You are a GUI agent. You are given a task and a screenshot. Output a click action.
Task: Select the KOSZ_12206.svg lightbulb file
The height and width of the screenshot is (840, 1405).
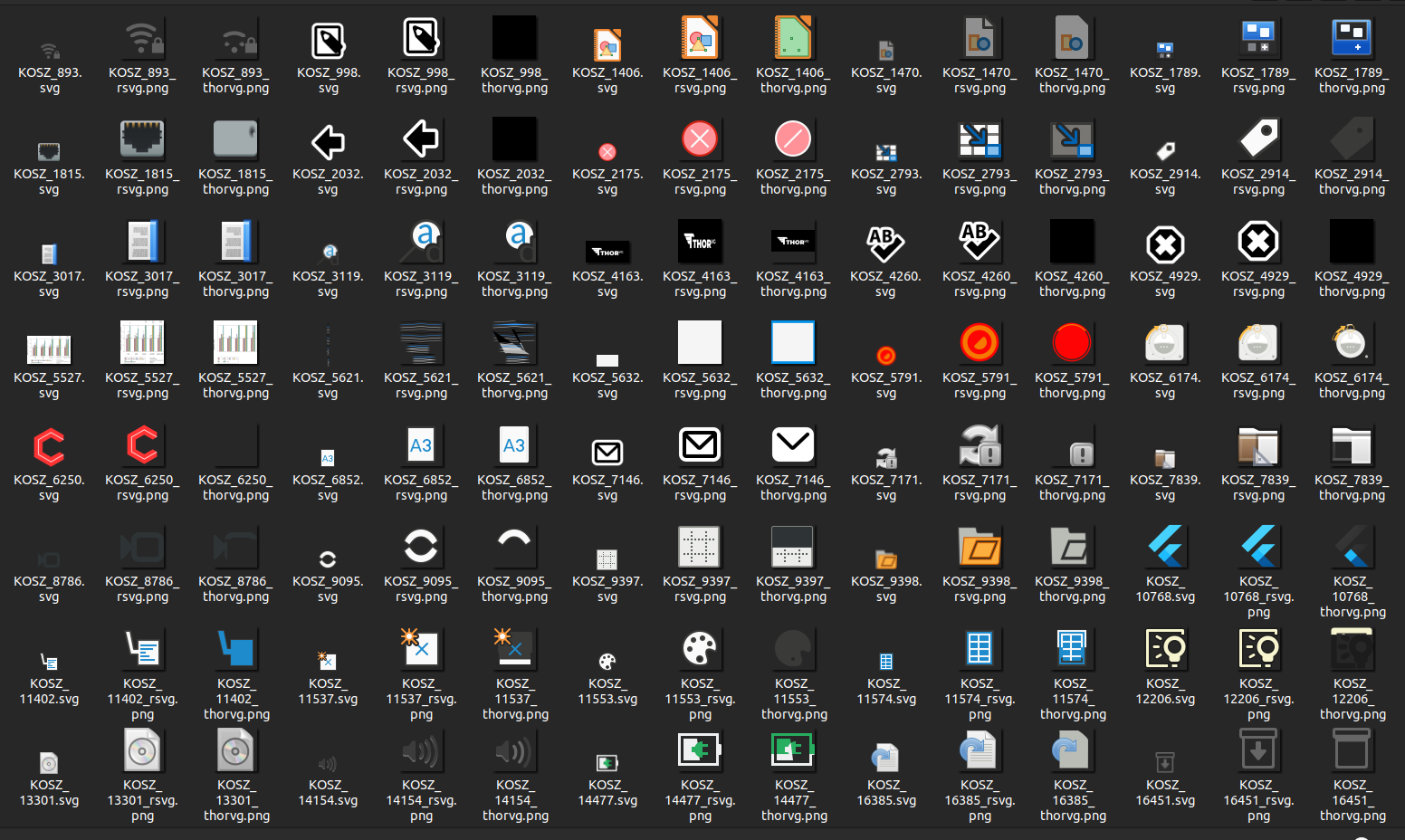1165,649
